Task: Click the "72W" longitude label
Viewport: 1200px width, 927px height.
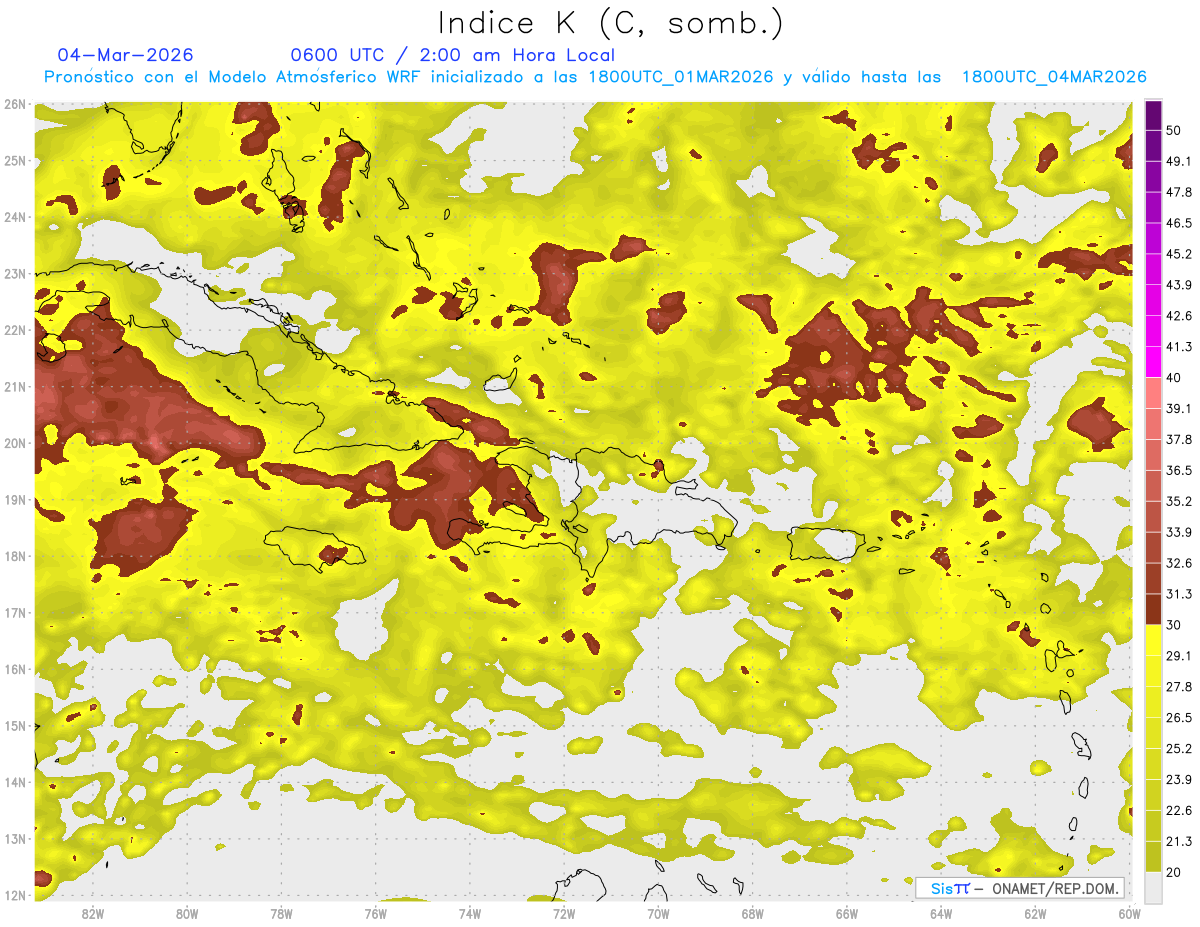Action: coord(564,914)
